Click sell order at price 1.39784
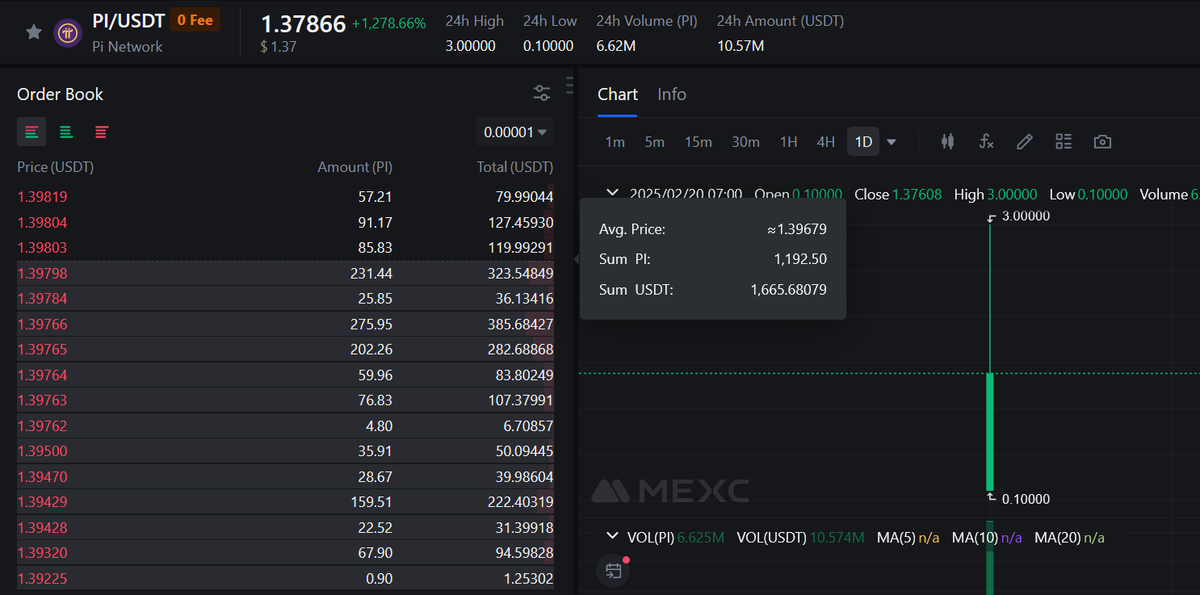Viewport: 1200px width, 595px height. coord(285,298)
